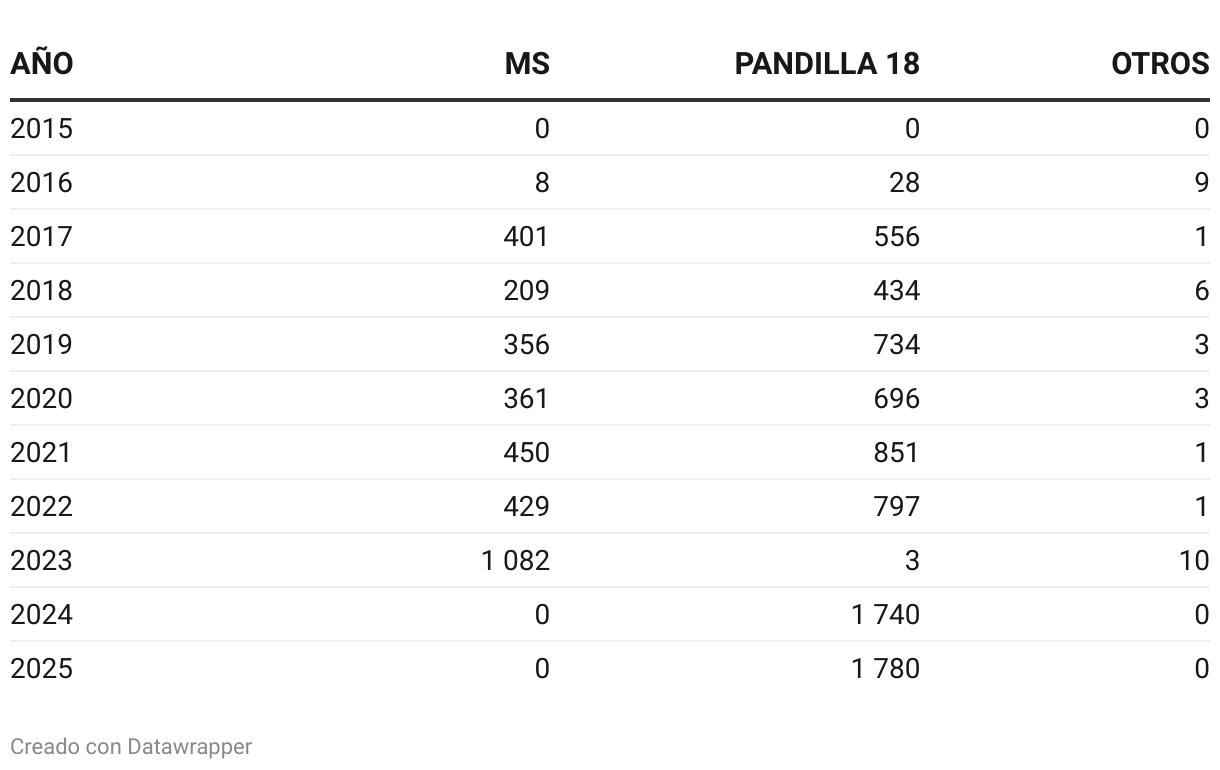This screenshot has height=770, width=1220.
Task: Click the MS value 1 082 for 2023
Action: click(515, 561)
